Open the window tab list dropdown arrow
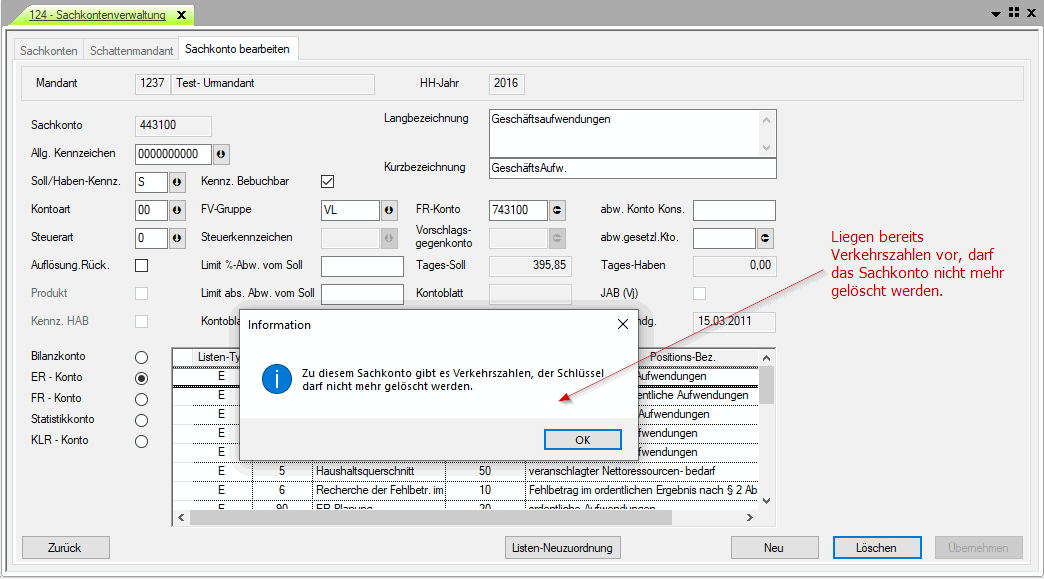This screenshot has width=1044, height=579. coord(996,14)
